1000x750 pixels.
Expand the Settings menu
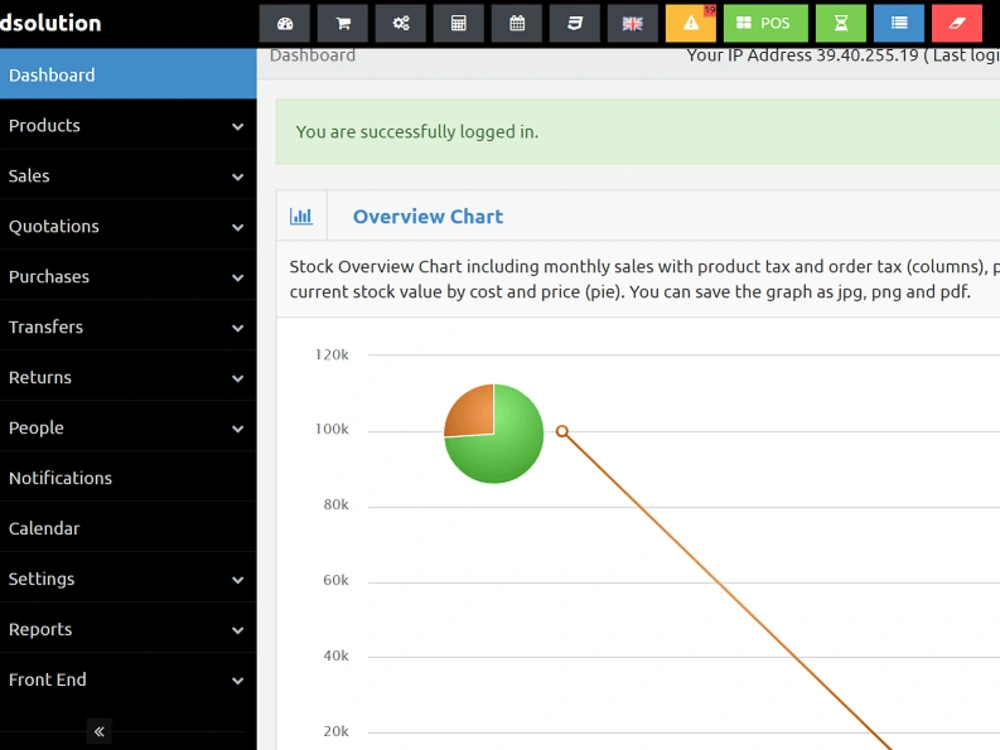[128, 578]
